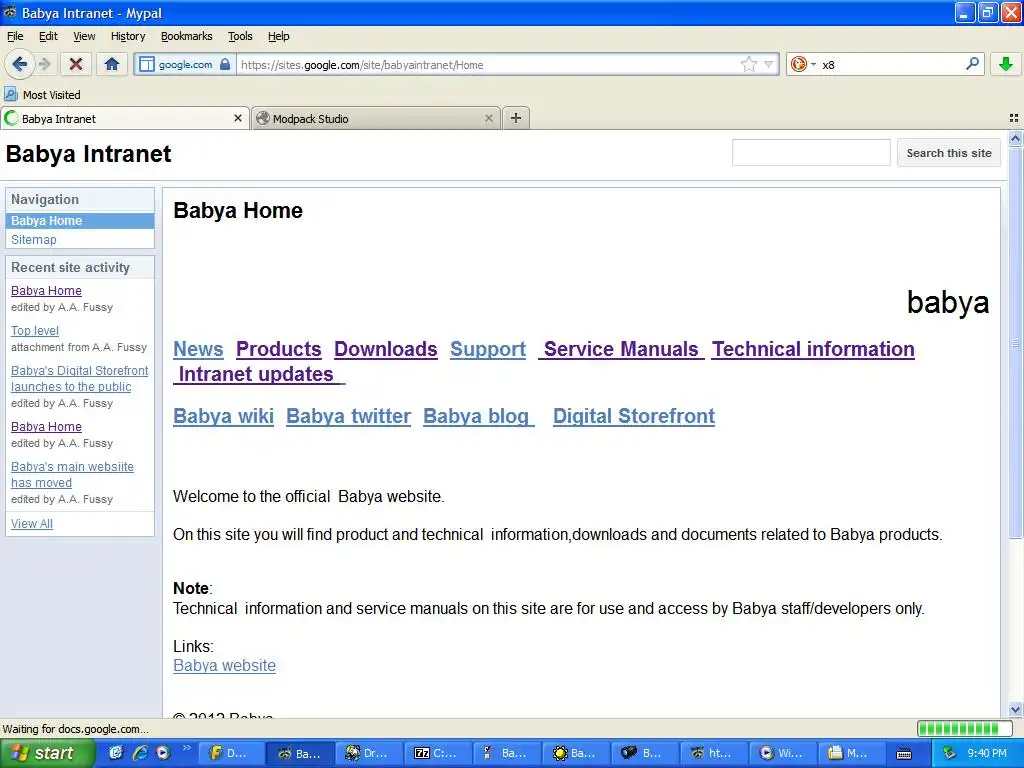Select the Babya Intranet tab
Image resolution: width=1024 pixels, height=768 pixels.
tap(125, 118)
